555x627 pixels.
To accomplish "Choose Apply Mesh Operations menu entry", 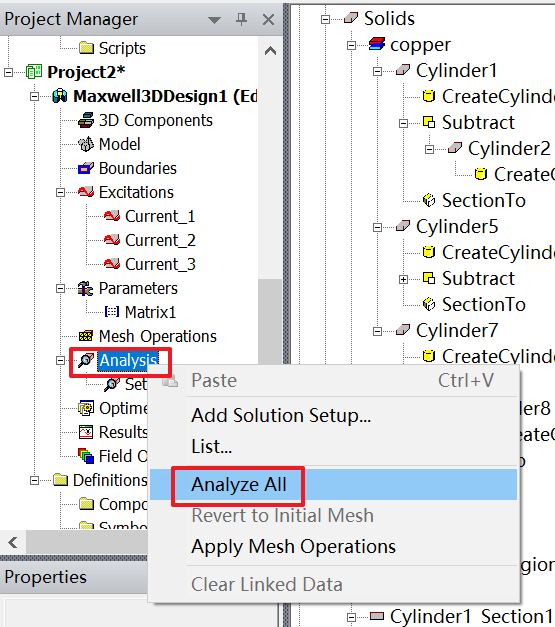I will click(x=293, y=547).
